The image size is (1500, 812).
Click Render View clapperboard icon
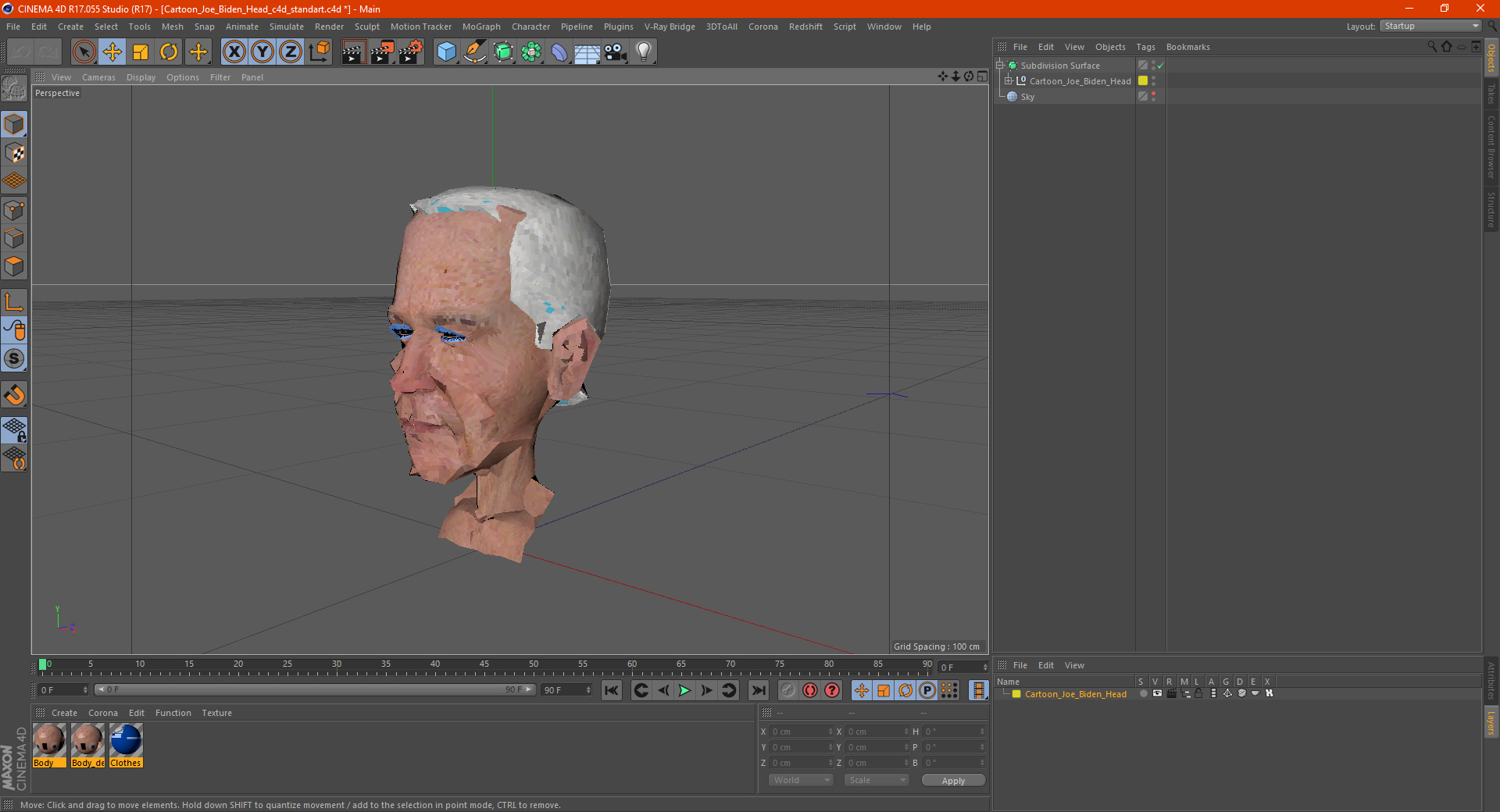click(x=353, y=52)
